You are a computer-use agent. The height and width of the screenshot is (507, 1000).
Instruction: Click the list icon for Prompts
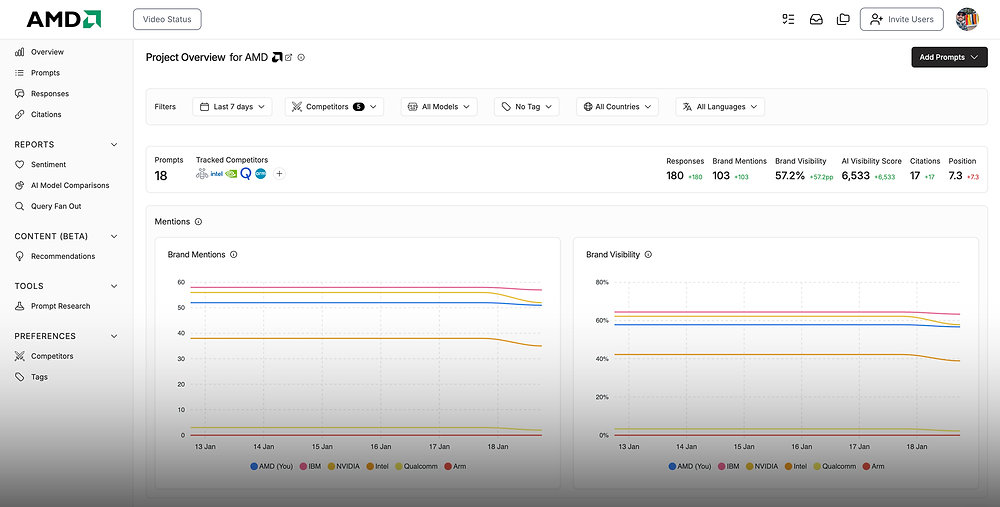(20, 73)
